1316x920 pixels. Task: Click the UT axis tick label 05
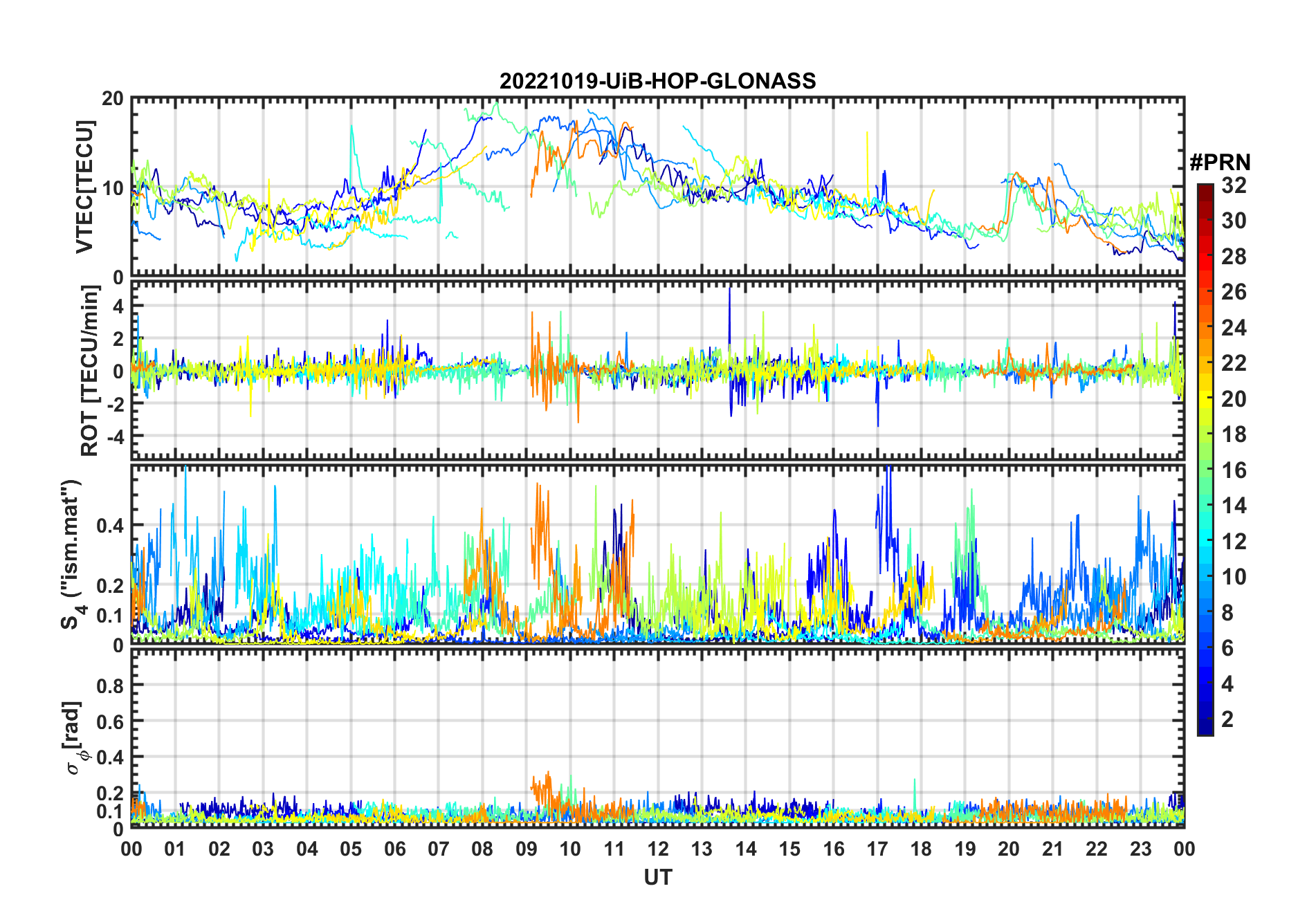(351, 849)
